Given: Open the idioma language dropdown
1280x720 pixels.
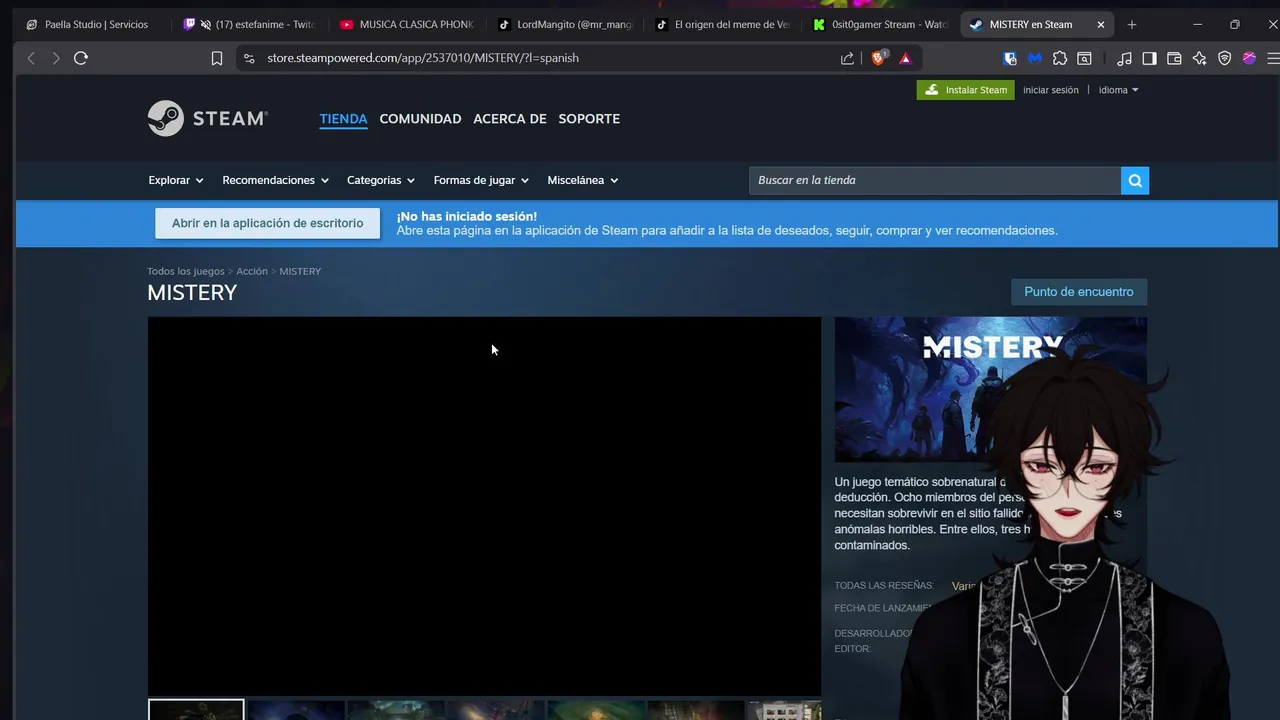Looking at the screenshot, I should click(1118, 90).
